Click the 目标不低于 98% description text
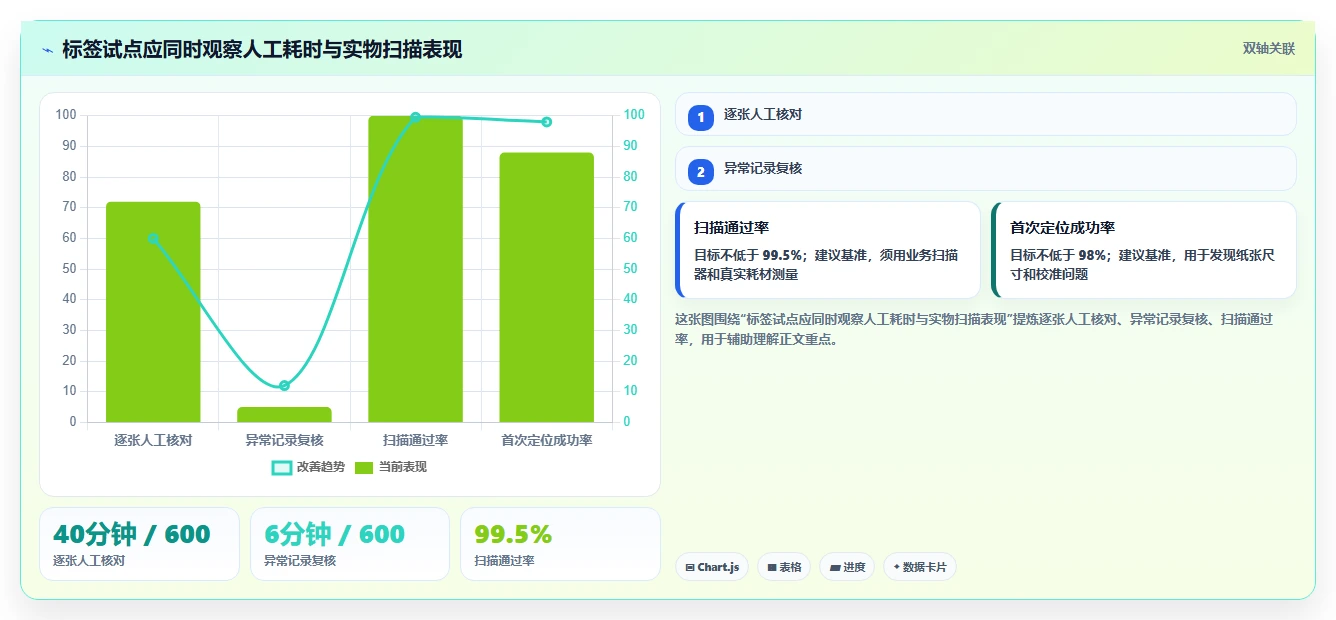 [1142, 264]
